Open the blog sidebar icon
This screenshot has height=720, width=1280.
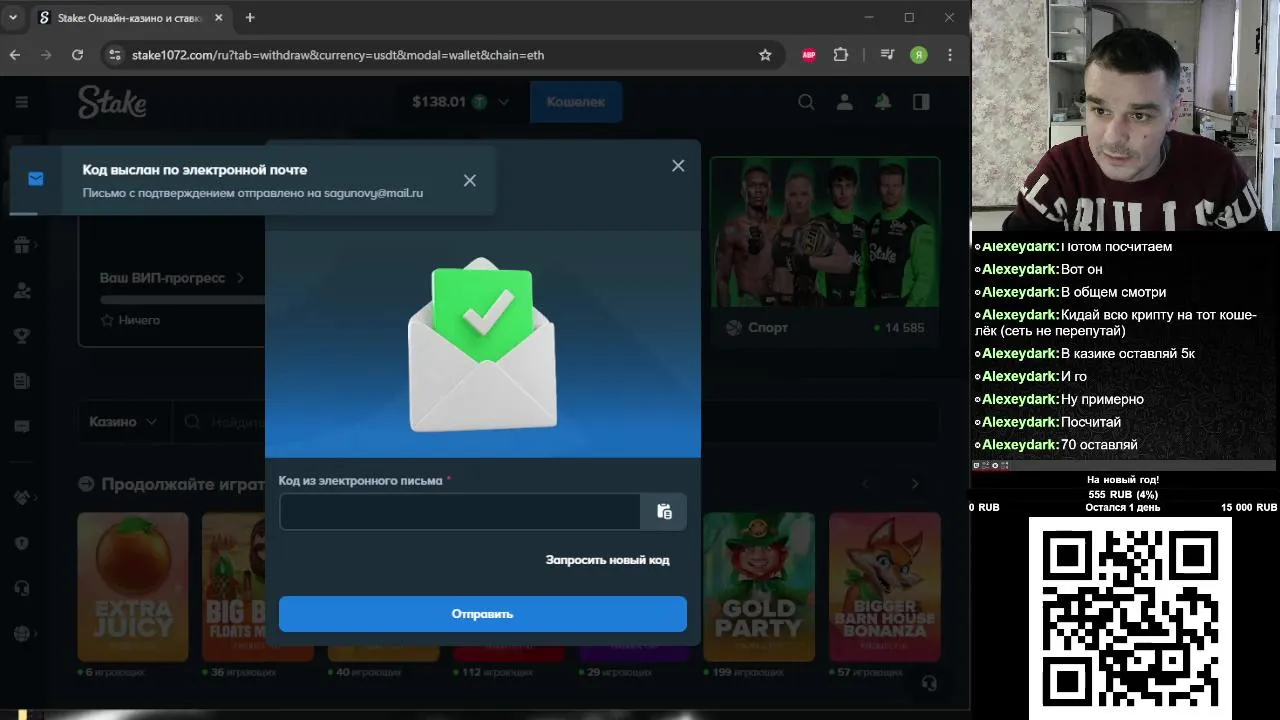coord(22,381)
